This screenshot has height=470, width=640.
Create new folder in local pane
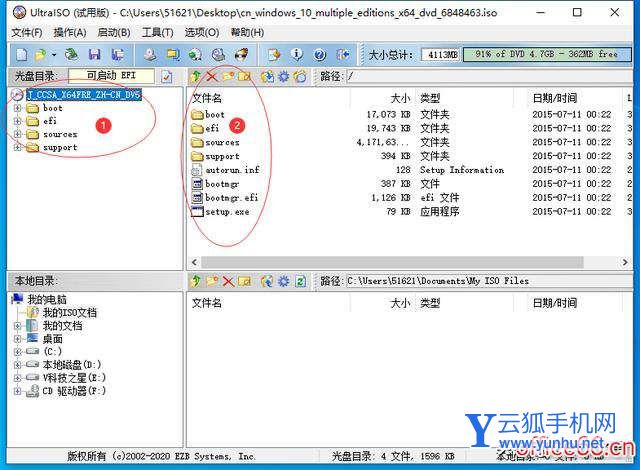tap(212, 281)
